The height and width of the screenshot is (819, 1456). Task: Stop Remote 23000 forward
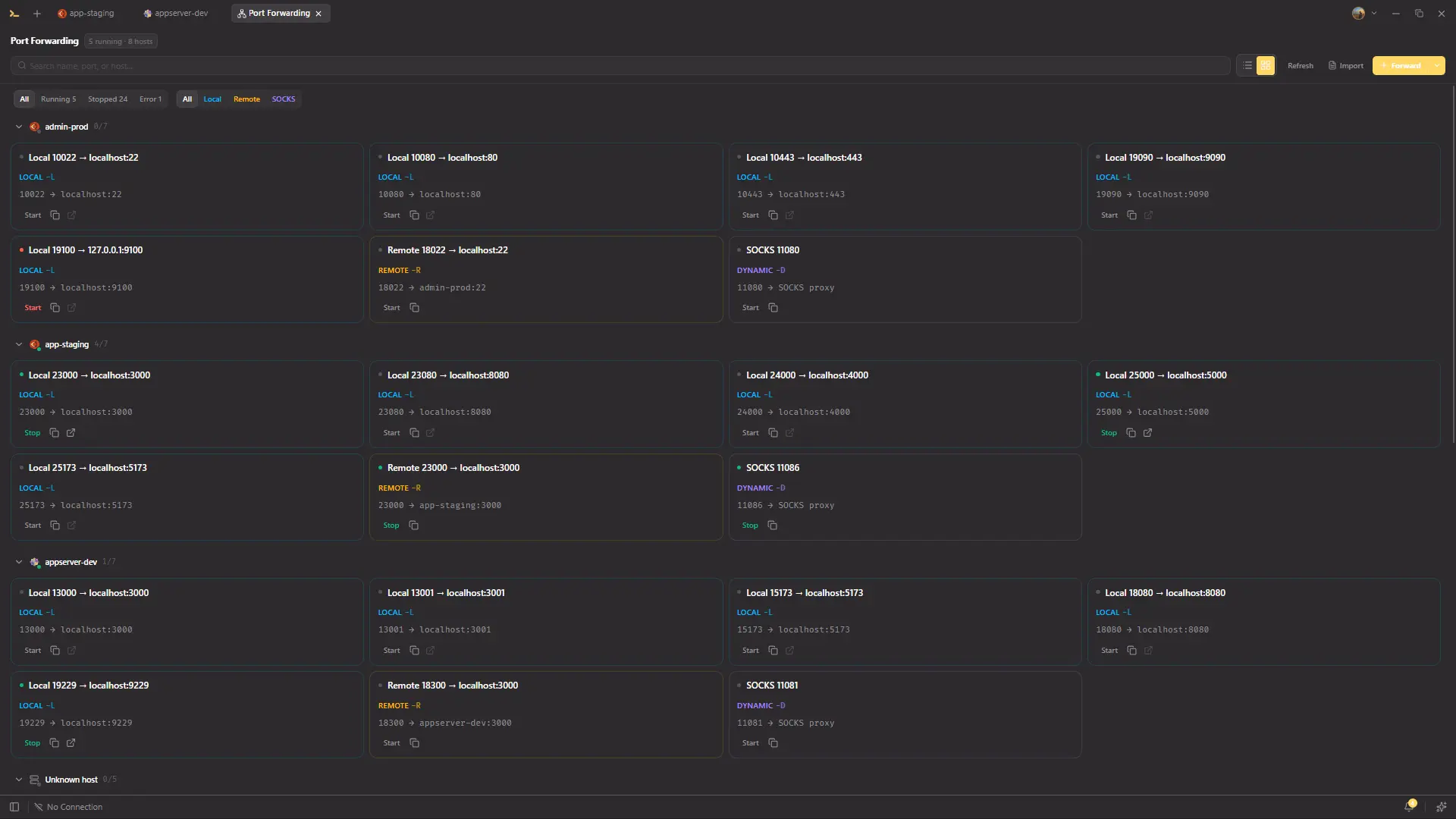391,526
